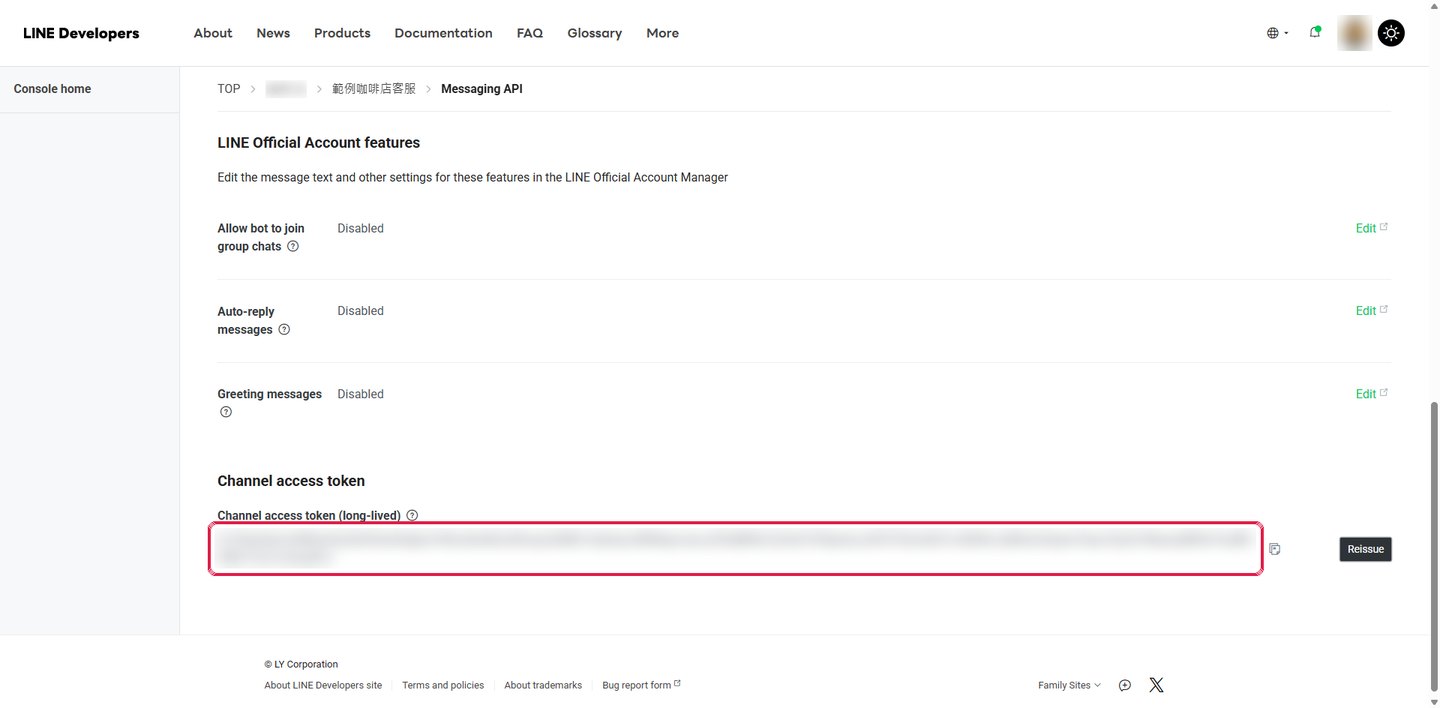This screenshot has width=1440, height=708.
Task: Click the blurred provider name in breadcrumb
Action: [x=286, y=89]
